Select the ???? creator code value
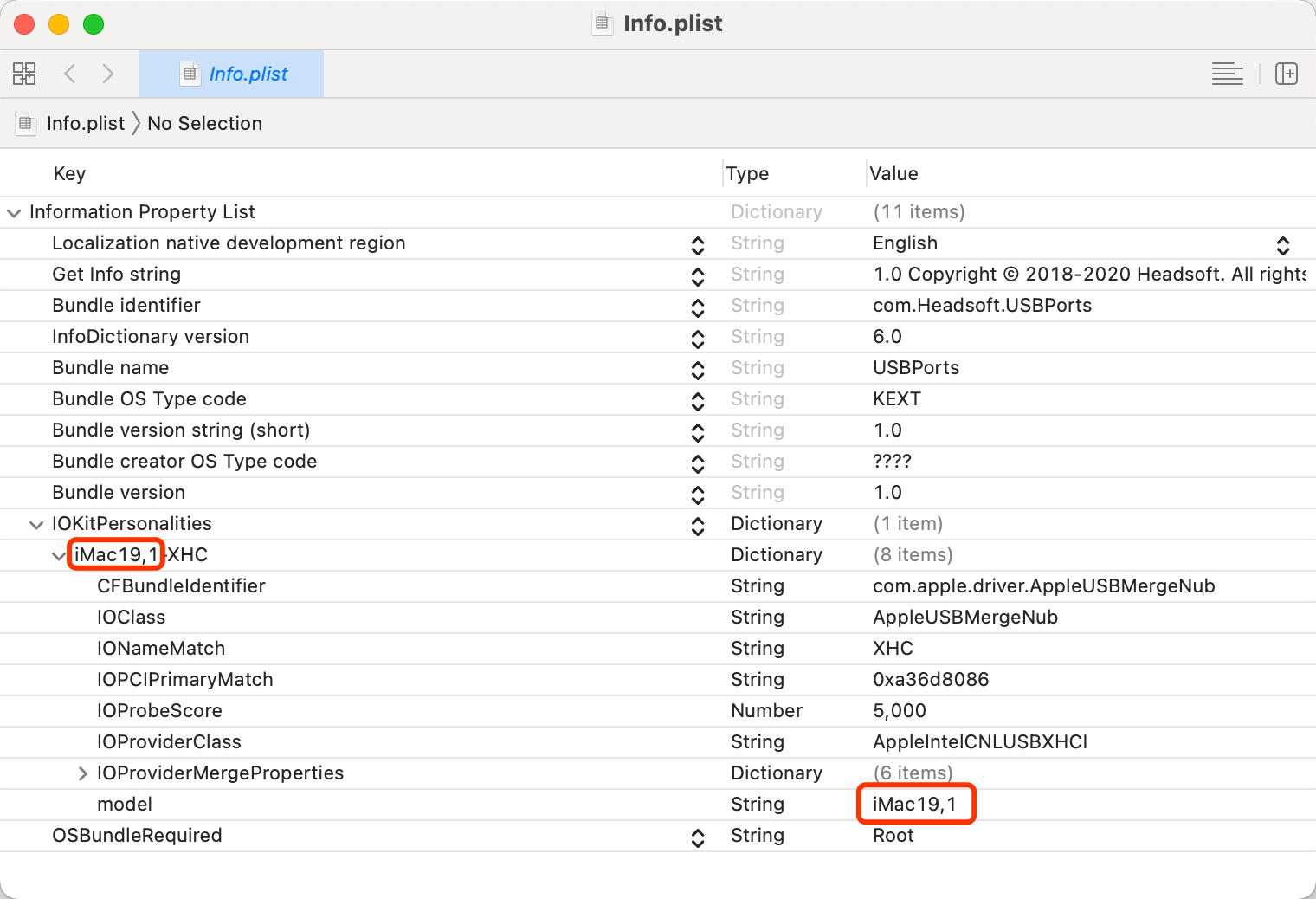This screenshot has height=899, width=1316. click(x=892, y=461)
